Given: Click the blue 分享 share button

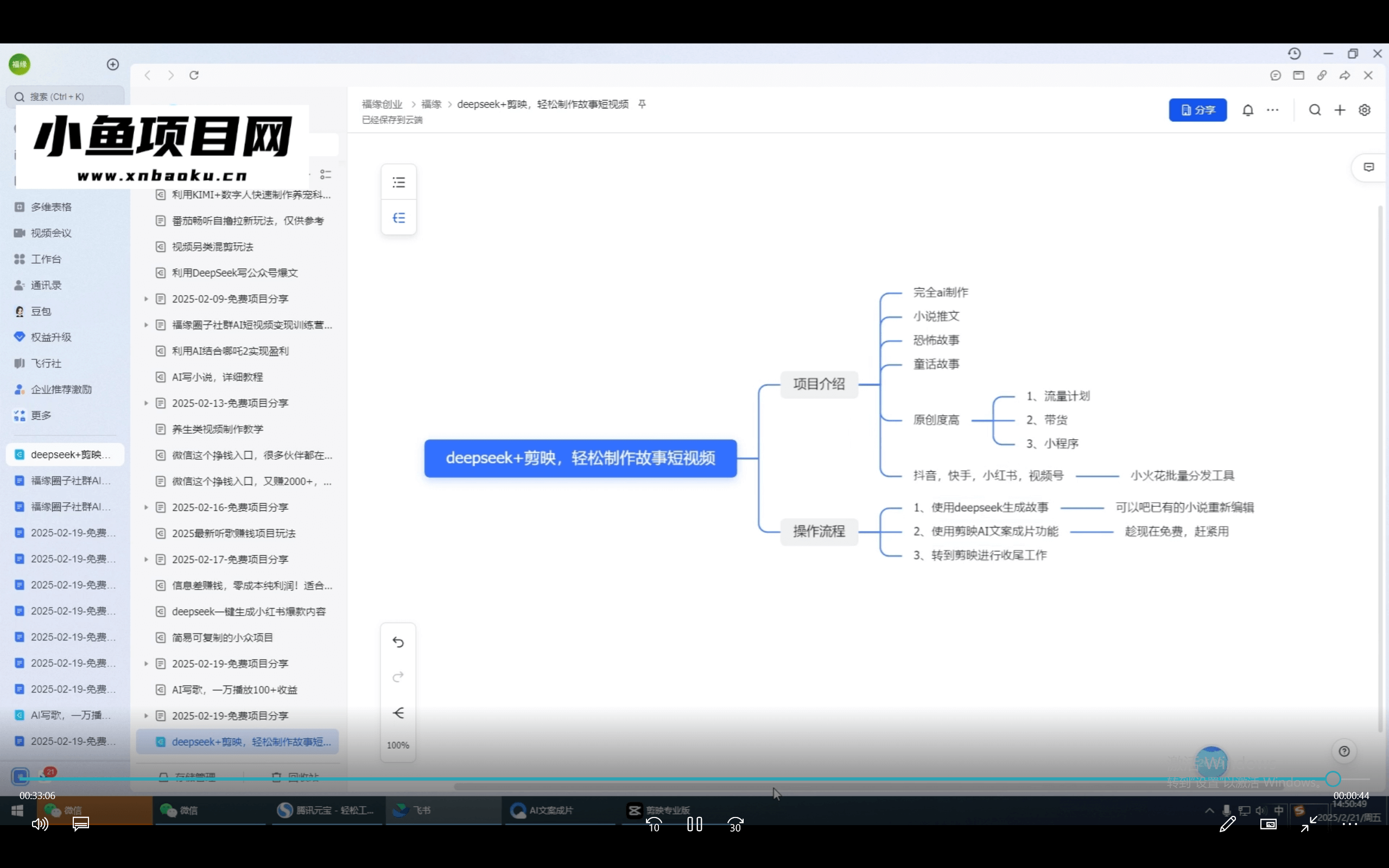Looking at the screenshot, I should (x=1197, y=110).
